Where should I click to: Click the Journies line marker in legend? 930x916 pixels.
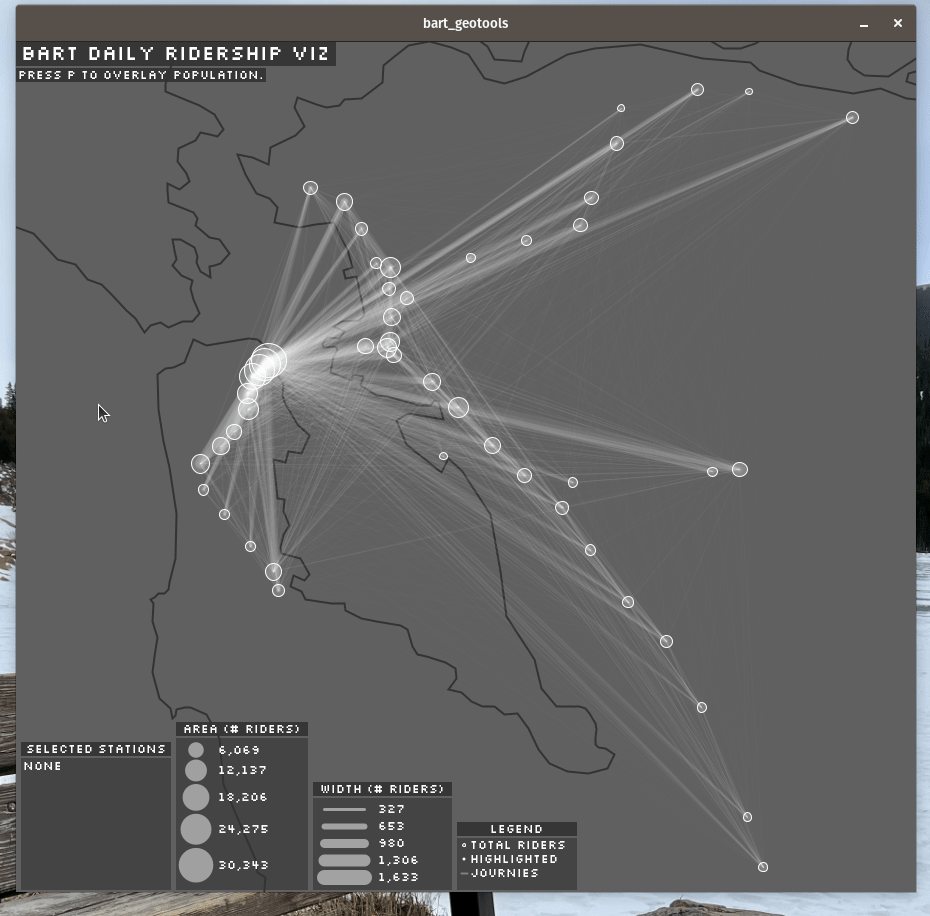coord(464,873)
